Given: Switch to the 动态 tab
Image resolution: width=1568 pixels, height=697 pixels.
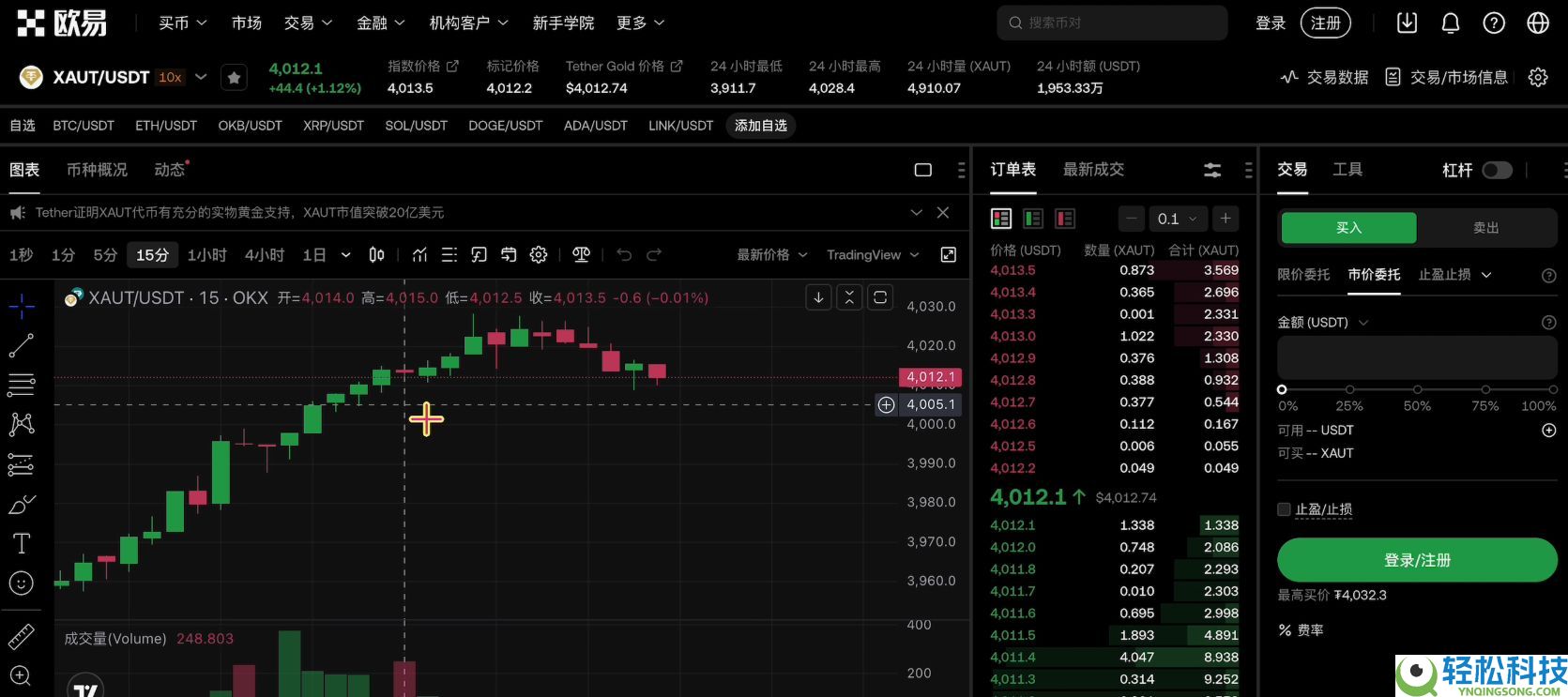Looking at the screenshot, I should coord(170,170).
